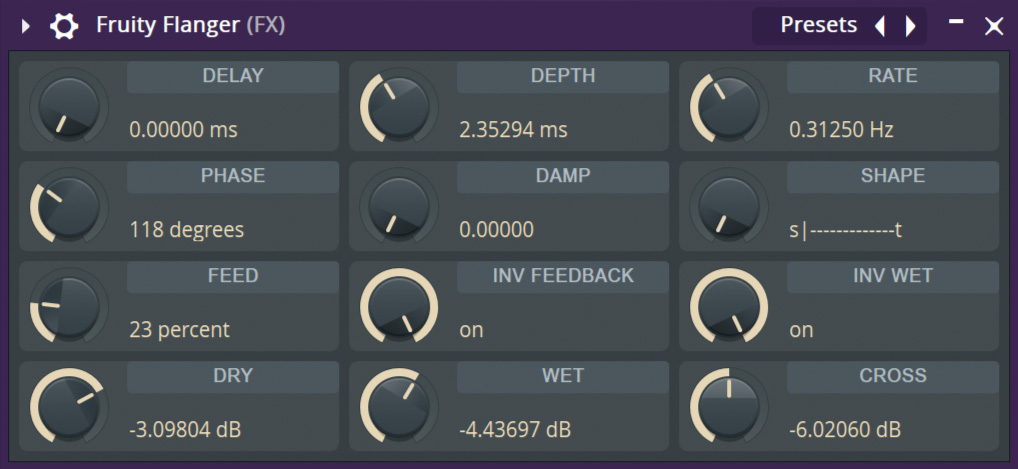Viewport: 1018px width, 469px height.
Task: Click the SHAPE label header
Action: pyautogui.click(x=893, y=177)
